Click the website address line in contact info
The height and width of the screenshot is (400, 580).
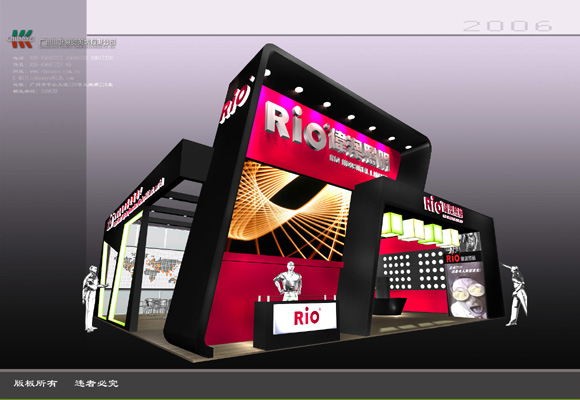point(47,71)
